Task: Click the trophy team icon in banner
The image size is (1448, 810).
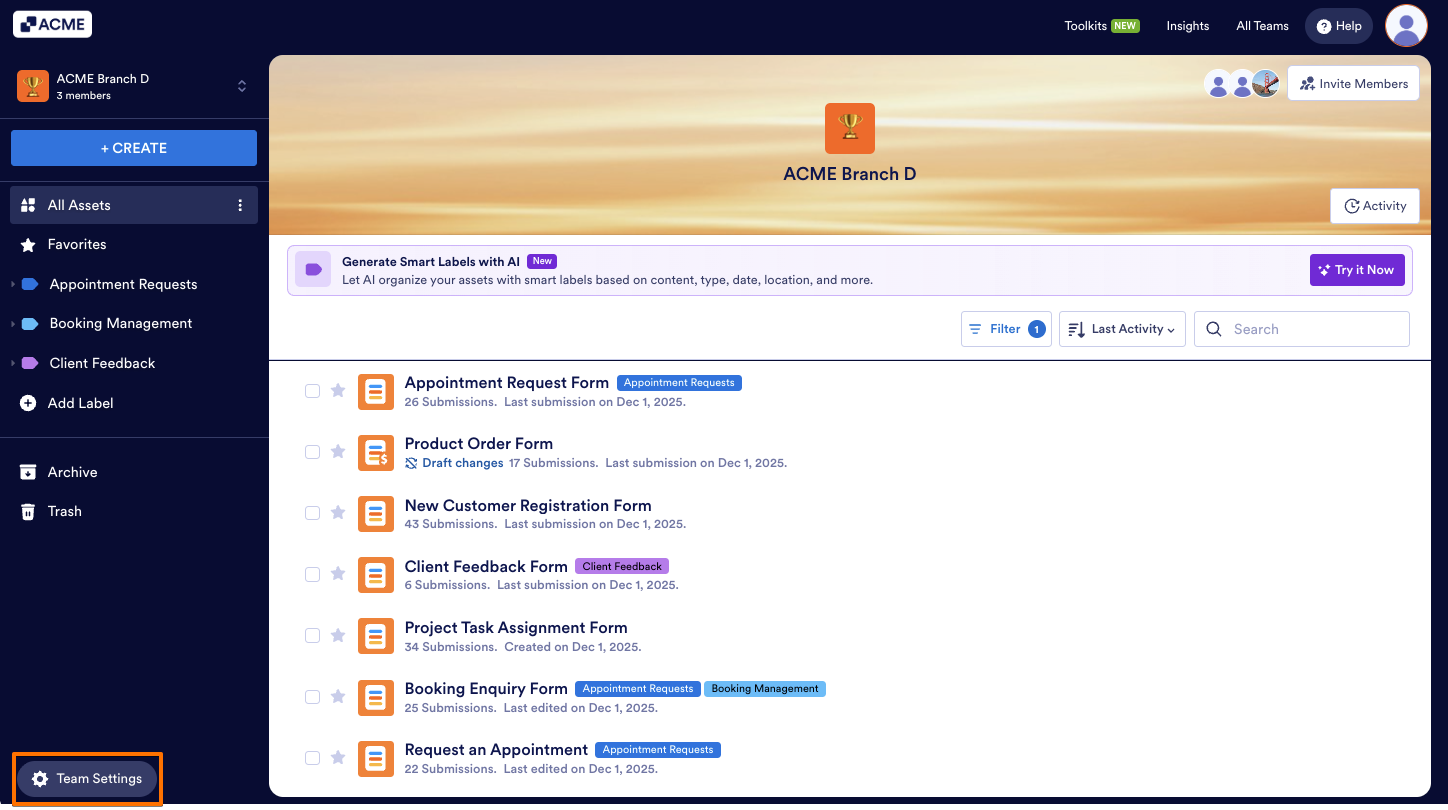Action: 850,128
